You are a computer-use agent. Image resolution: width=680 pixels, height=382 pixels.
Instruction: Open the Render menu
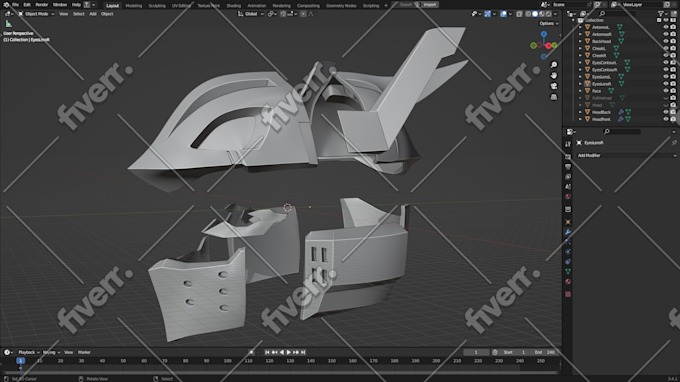point(42,5)
